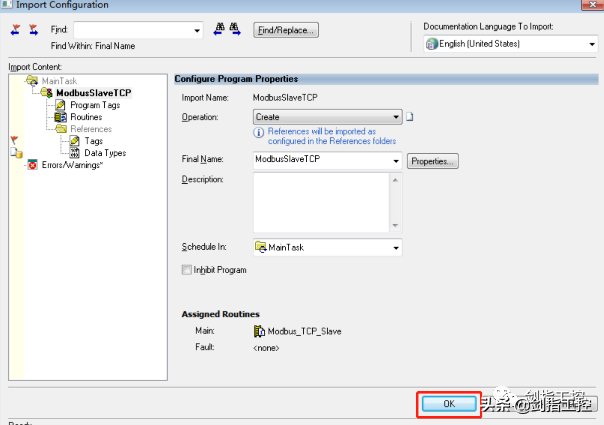This screenshot has width=604, height=425.
Task: Click the next flagged item icon
Action: point(34,30)
